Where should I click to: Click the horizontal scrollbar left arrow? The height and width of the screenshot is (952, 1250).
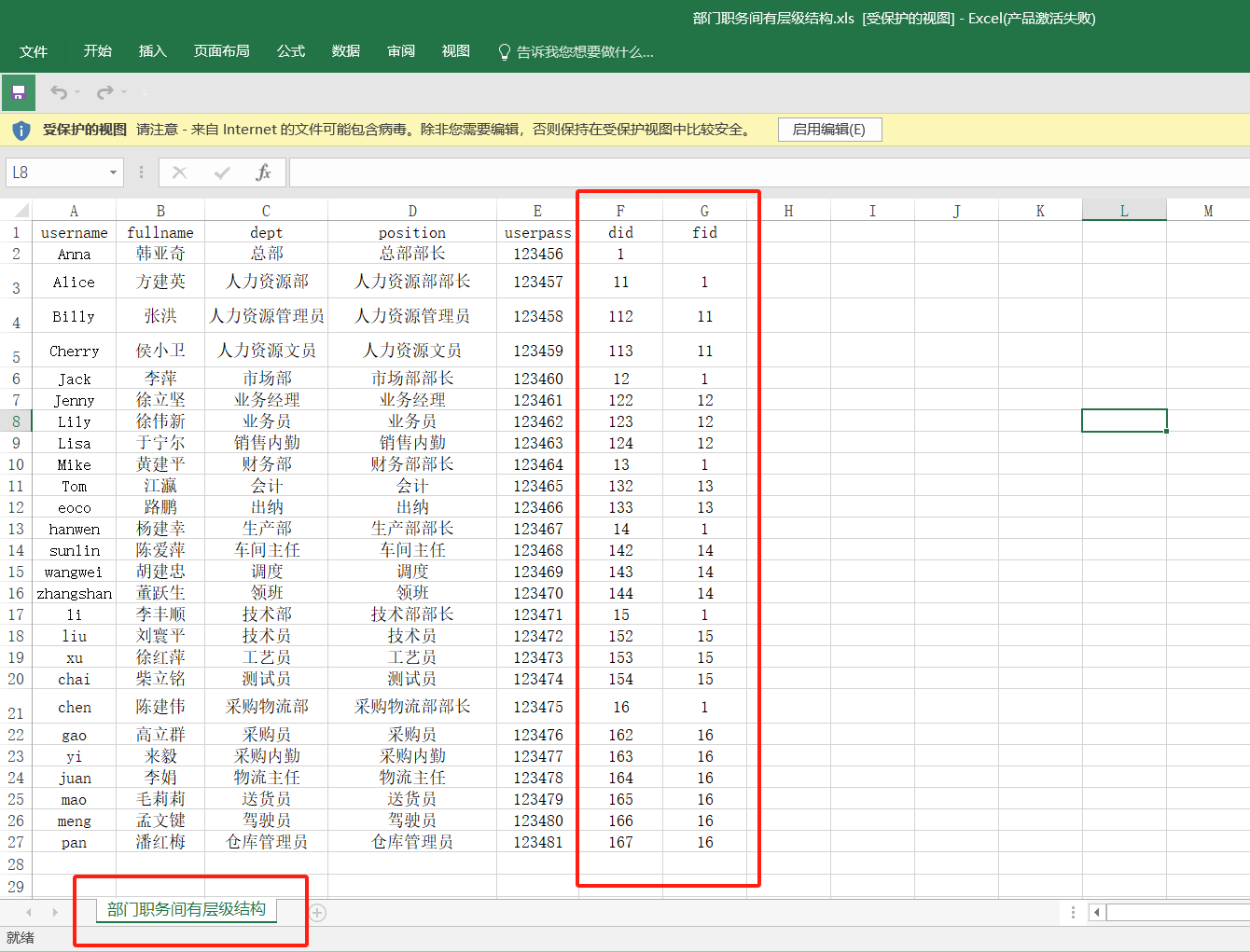[1097, 913]
